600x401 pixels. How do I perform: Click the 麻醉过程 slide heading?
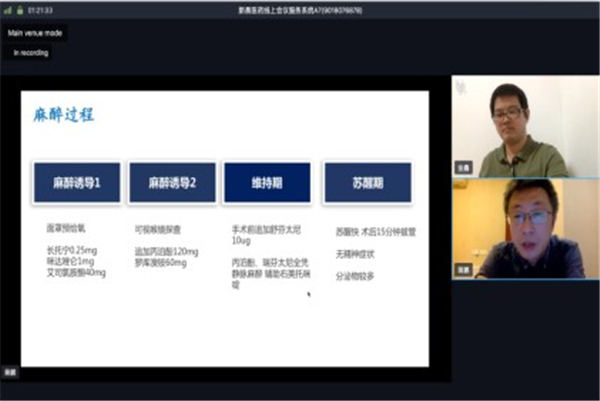point(65,115)
